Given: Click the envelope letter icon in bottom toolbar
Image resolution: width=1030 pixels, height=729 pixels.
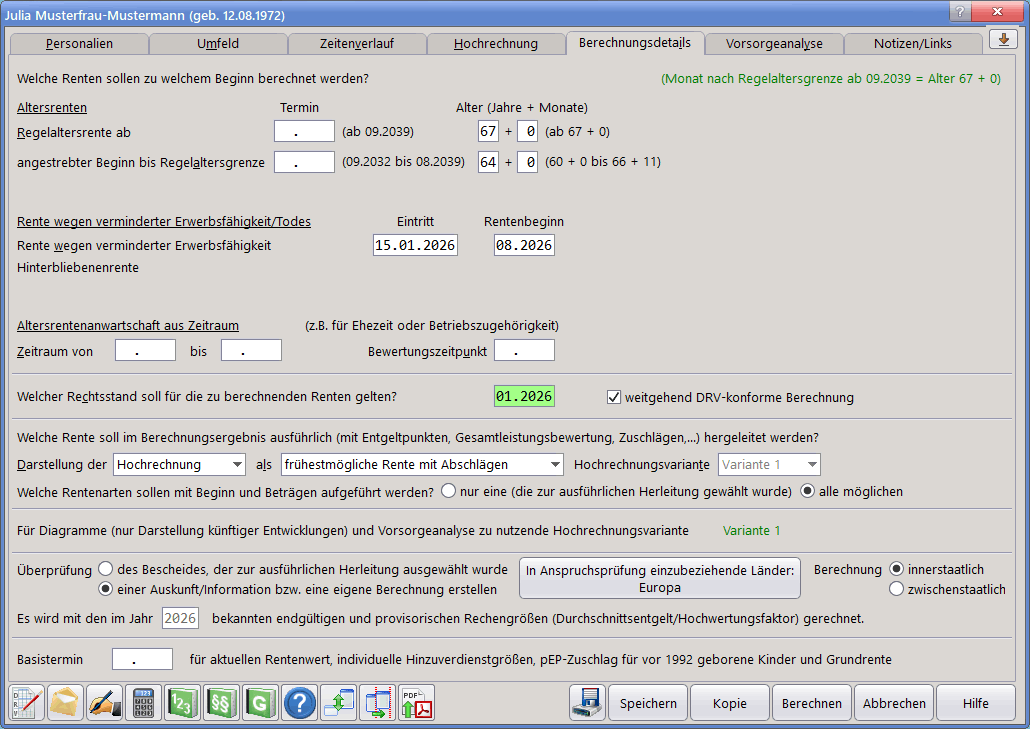Looking at the screenshot, I should pyautogui.click(x=66, y=703).
